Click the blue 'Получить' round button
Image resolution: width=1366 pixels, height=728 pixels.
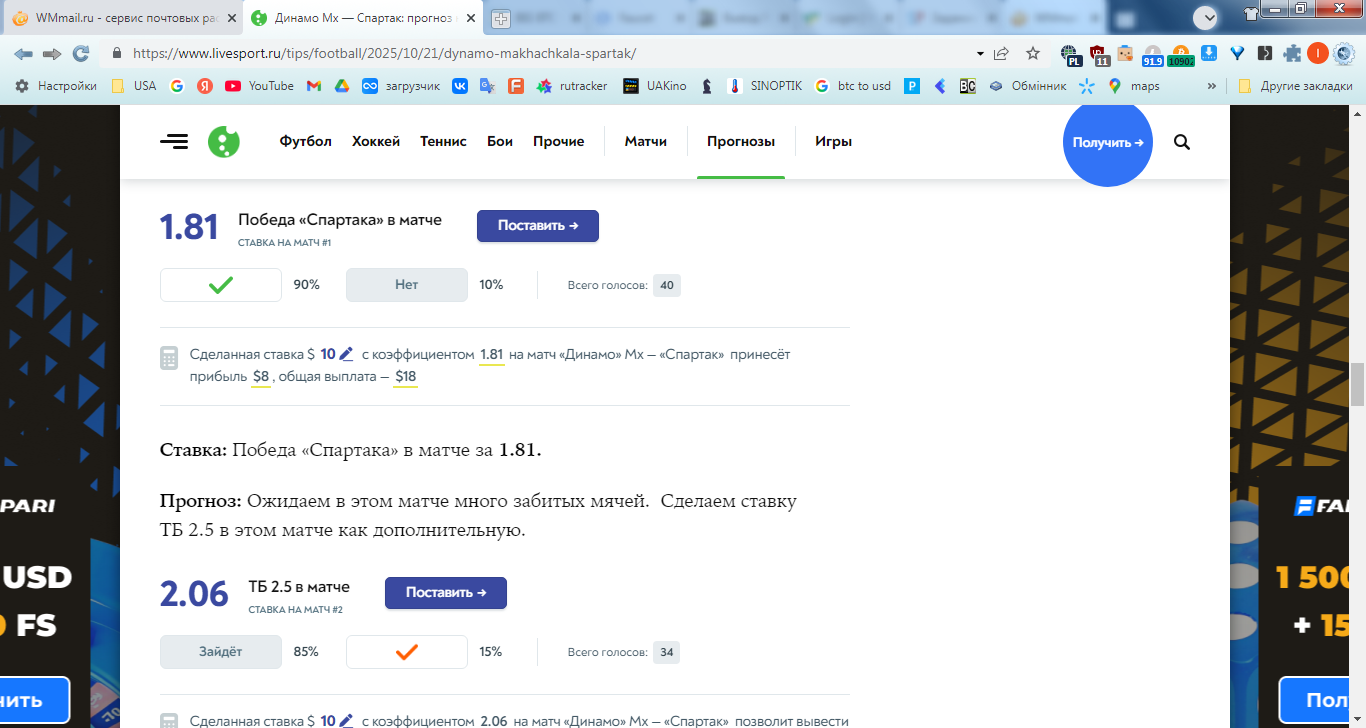coord(1108,143)
